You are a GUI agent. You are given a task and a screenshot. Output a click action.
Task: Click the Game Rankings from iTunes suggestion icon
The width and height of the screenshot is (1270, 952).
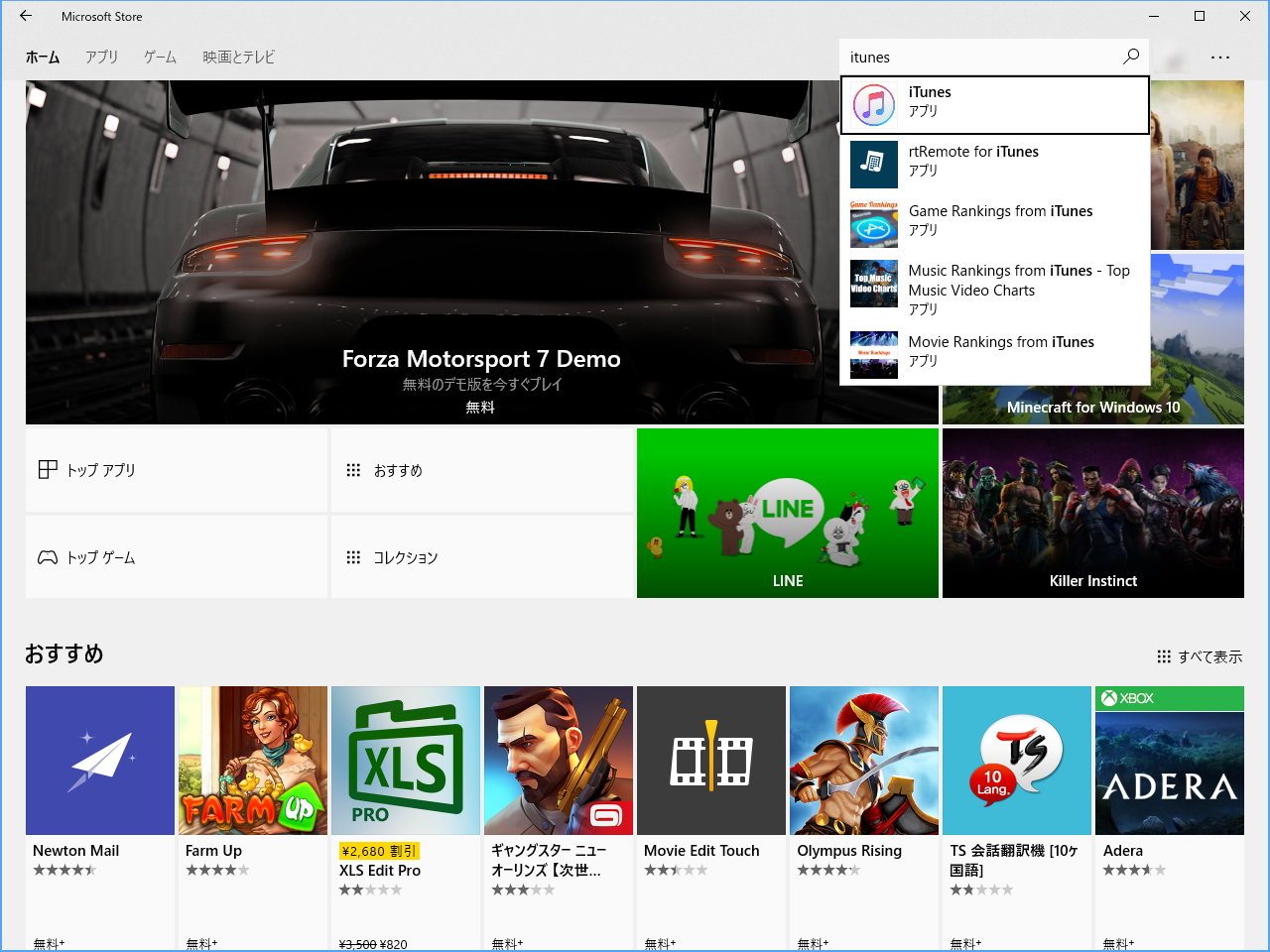tap(874, 224)
